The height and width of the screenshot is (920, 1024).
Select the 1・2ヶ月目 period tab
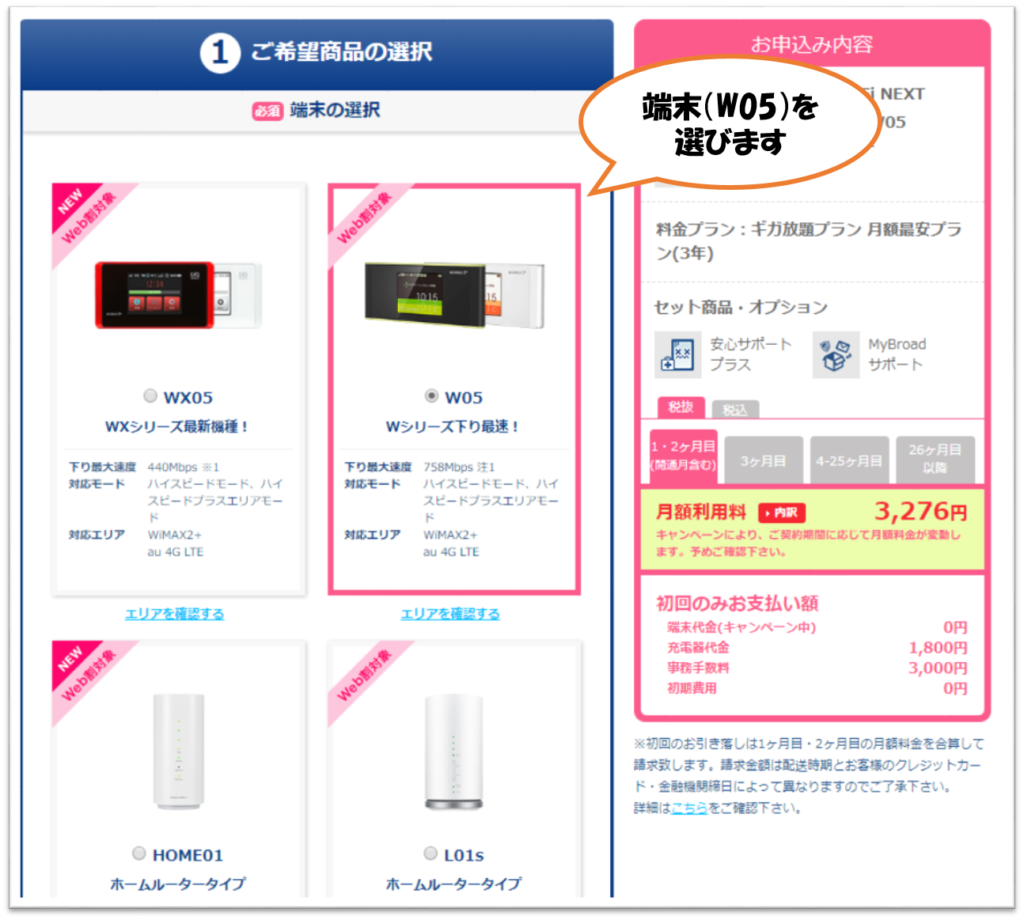[683, 456]
